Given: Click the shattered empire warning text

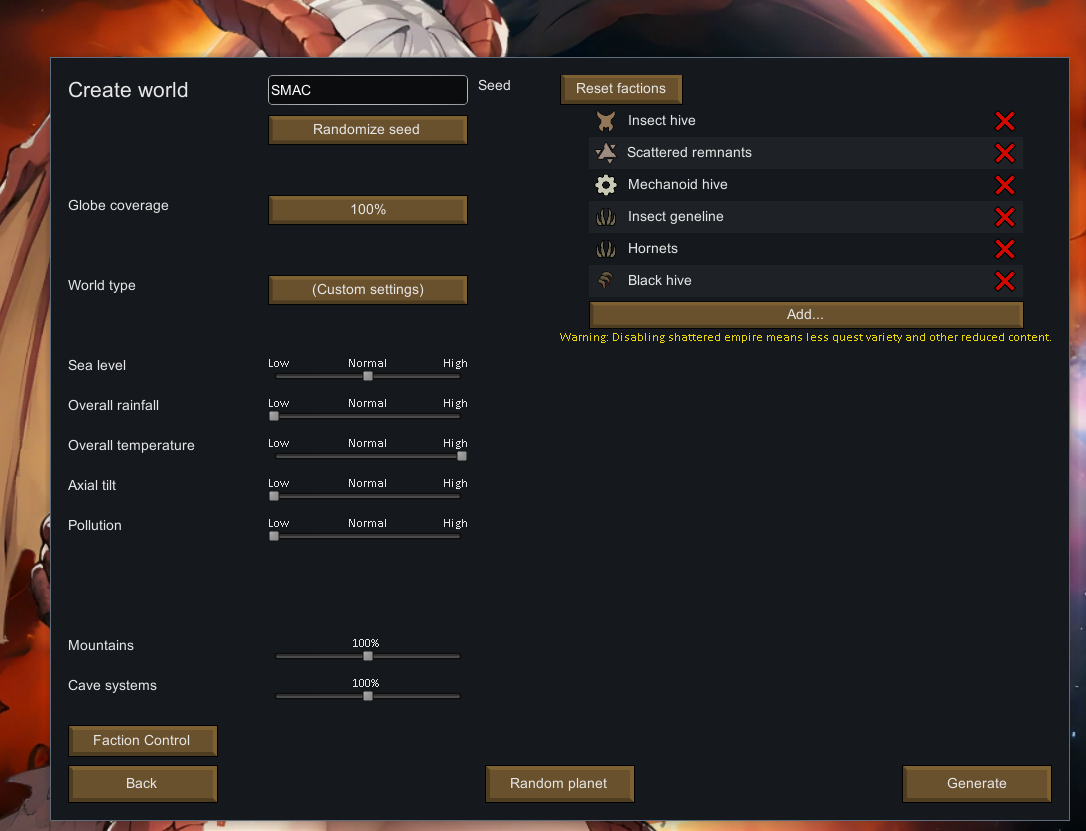Looking at the screenshot, I should (x=805, y=337).
